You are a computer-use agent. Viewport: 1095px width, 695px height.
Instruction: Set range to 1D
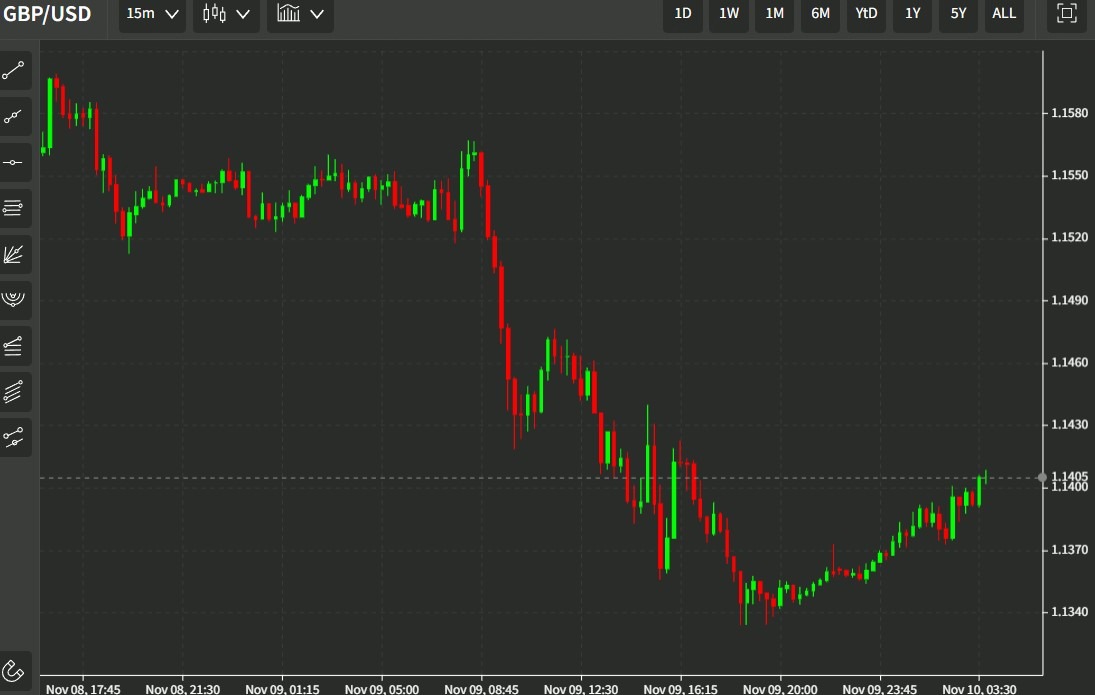(x=682, y=14)
